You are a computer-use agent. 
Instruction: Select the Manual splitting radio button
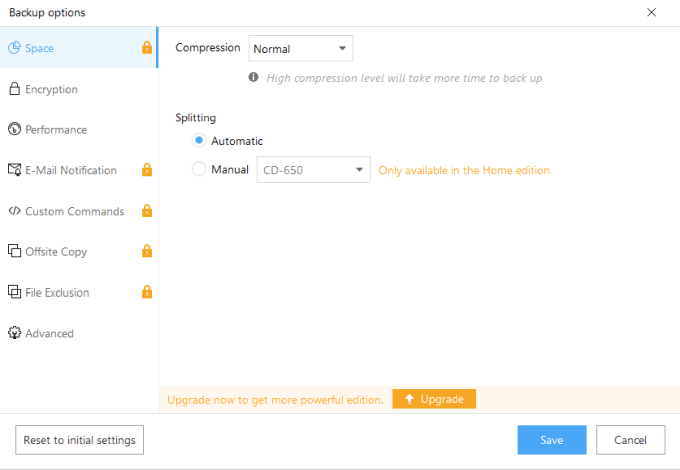point(199,170)
